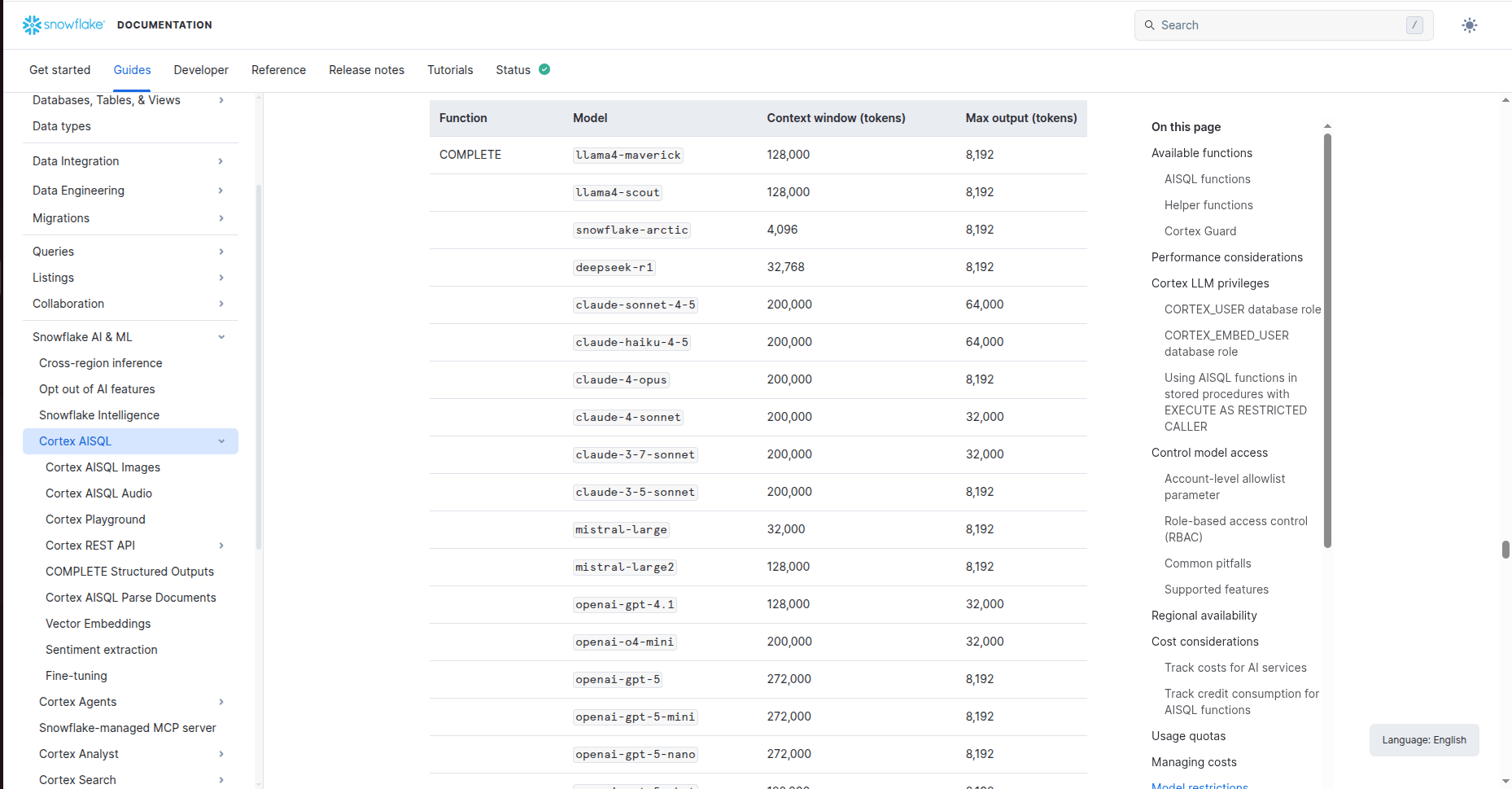The image size is (1512, 789).
Task: Expand the Cortex Agents section
Action: coord(221,701)
